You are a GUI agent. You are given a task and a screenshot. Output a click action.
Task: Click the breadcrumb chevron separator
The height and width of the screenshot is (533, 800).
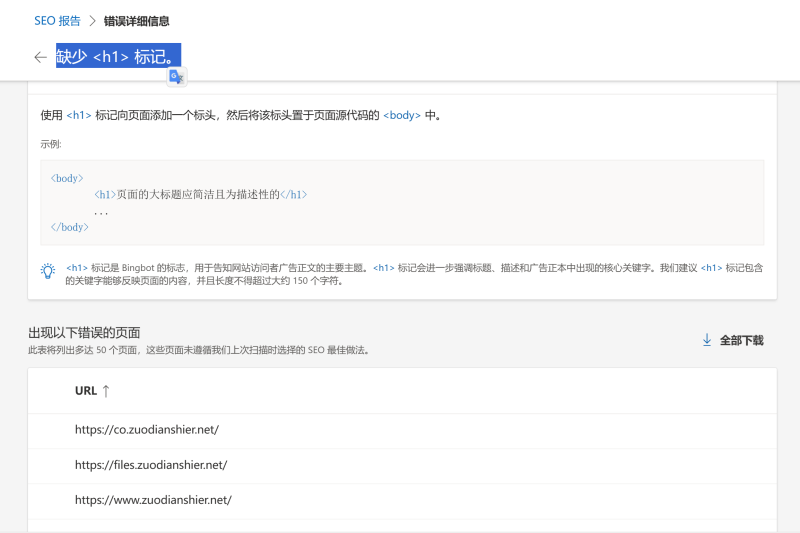coord(92,21)
